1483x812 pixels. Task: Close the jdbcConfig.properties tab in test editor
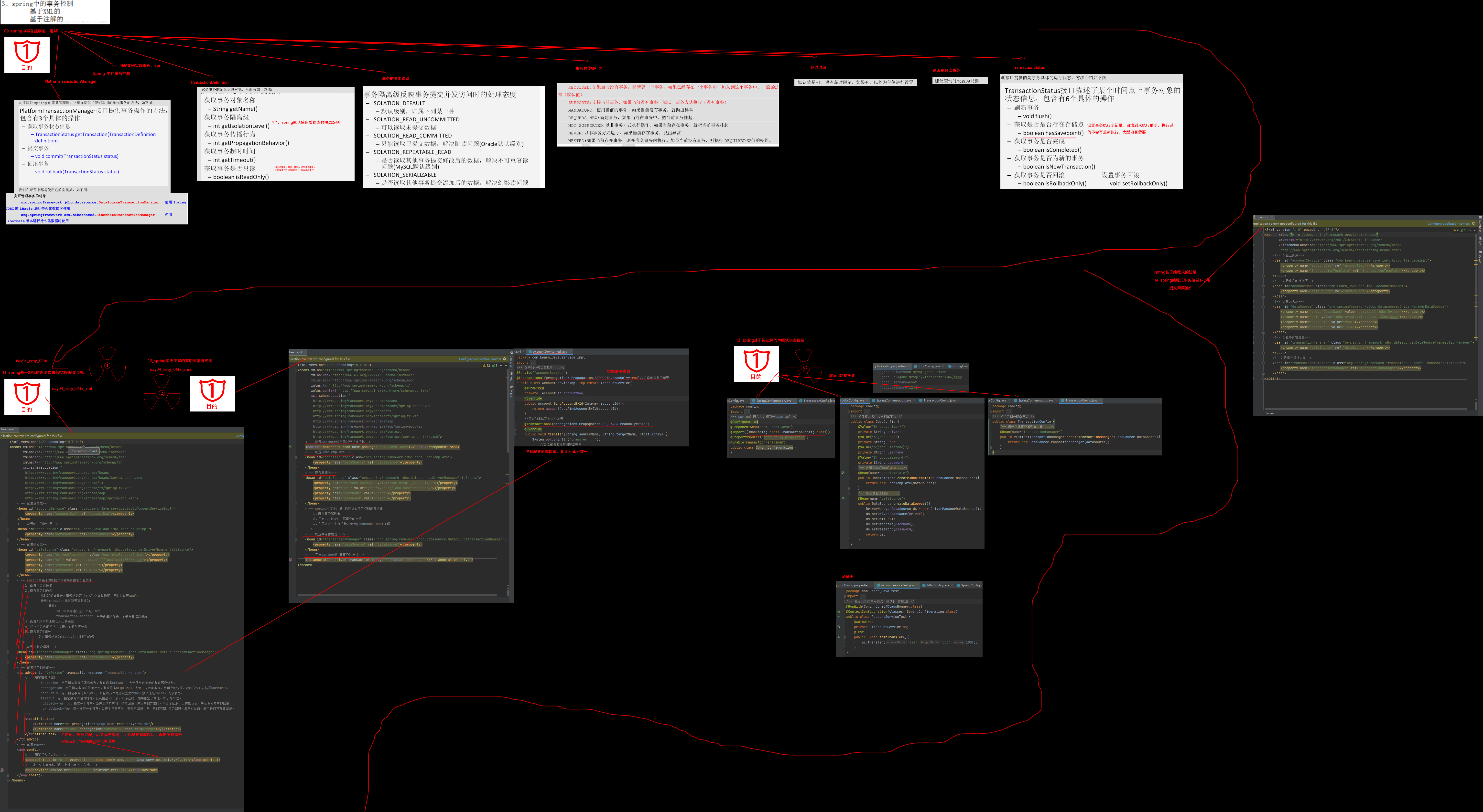(x=872, y=585)
